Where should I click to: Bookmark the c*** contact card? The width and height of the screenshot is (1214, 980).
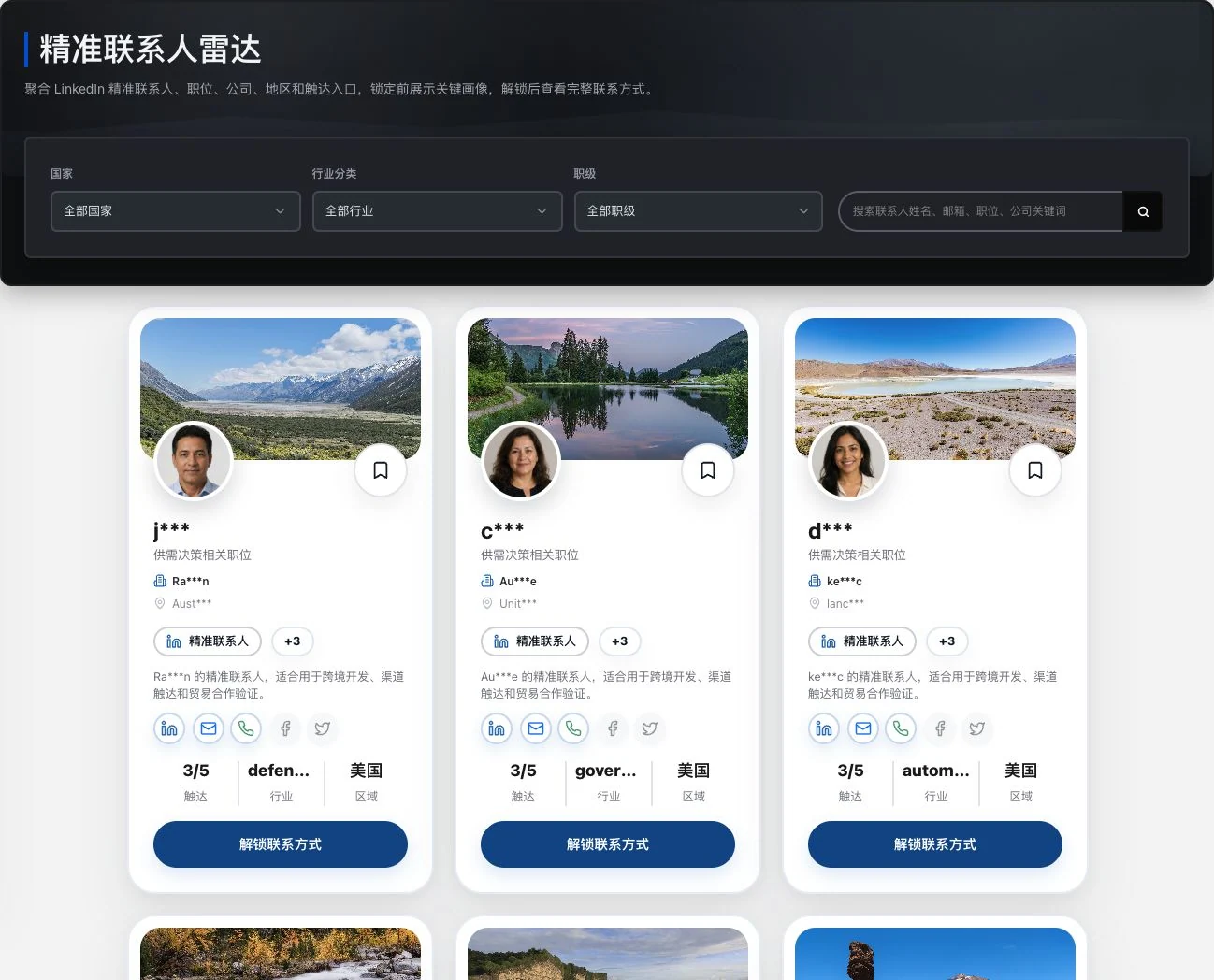[708, 470]
